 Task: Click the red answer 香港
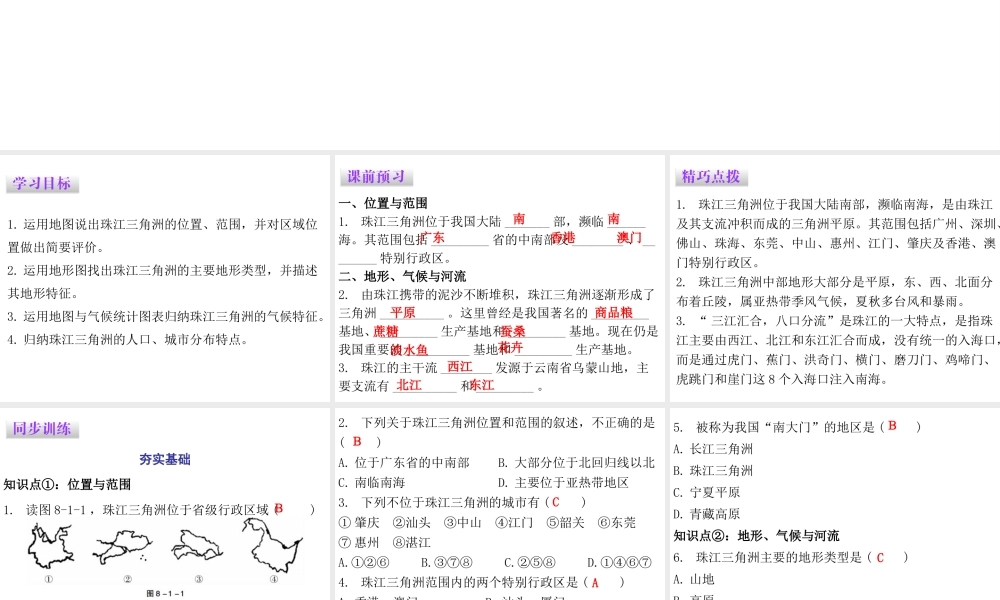tap(563, 238)
